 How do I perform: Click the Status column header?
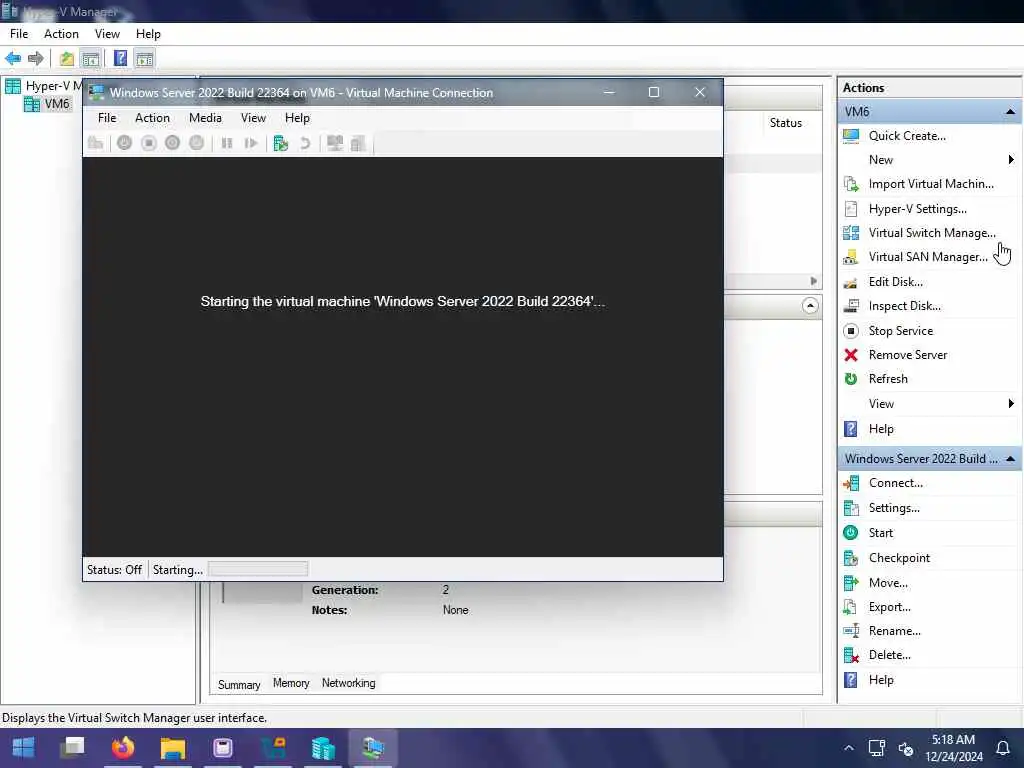point(786,123)
